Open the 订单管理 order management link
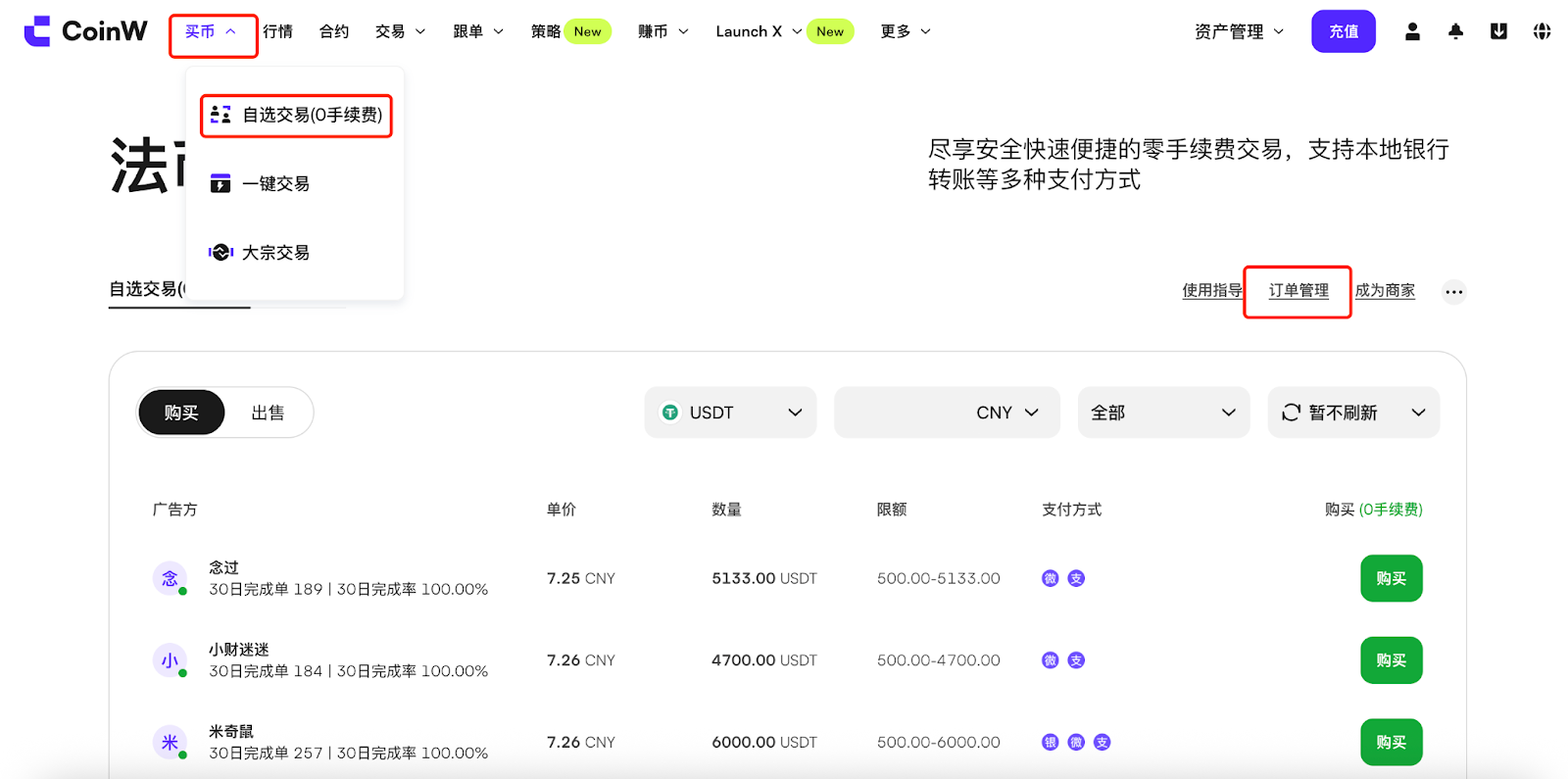The width and height of the screenshot is (1568, 779). 1298,290
